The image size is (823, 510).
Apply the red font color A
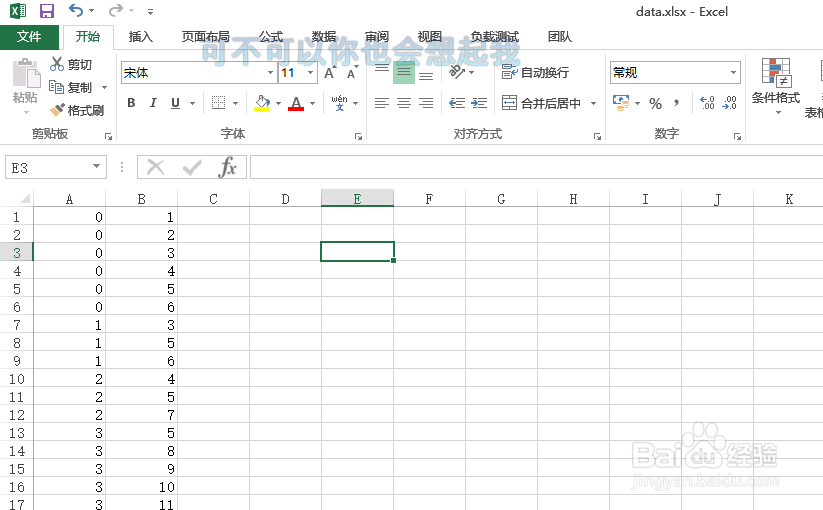(x=296, y=103)
